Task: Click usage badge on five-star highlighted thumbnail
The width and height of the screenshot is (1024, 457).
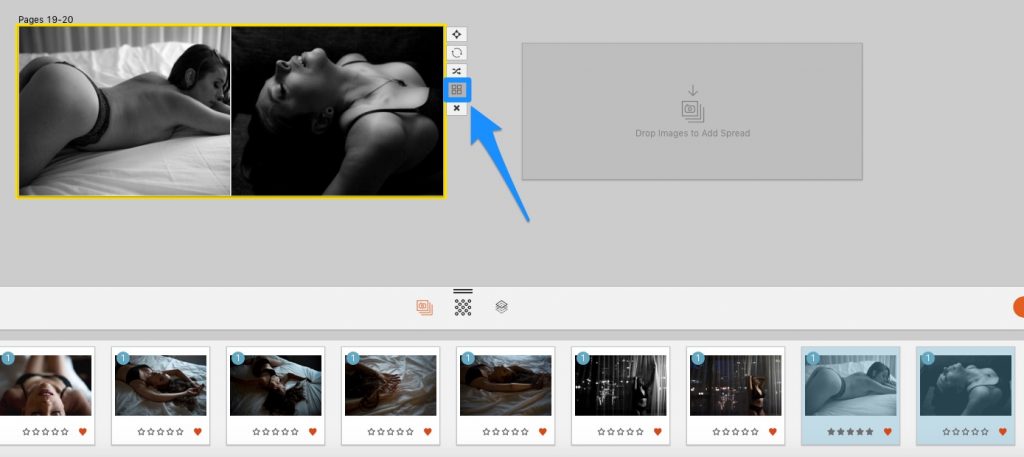Action: pyautogui.click(x=812, y=358)
